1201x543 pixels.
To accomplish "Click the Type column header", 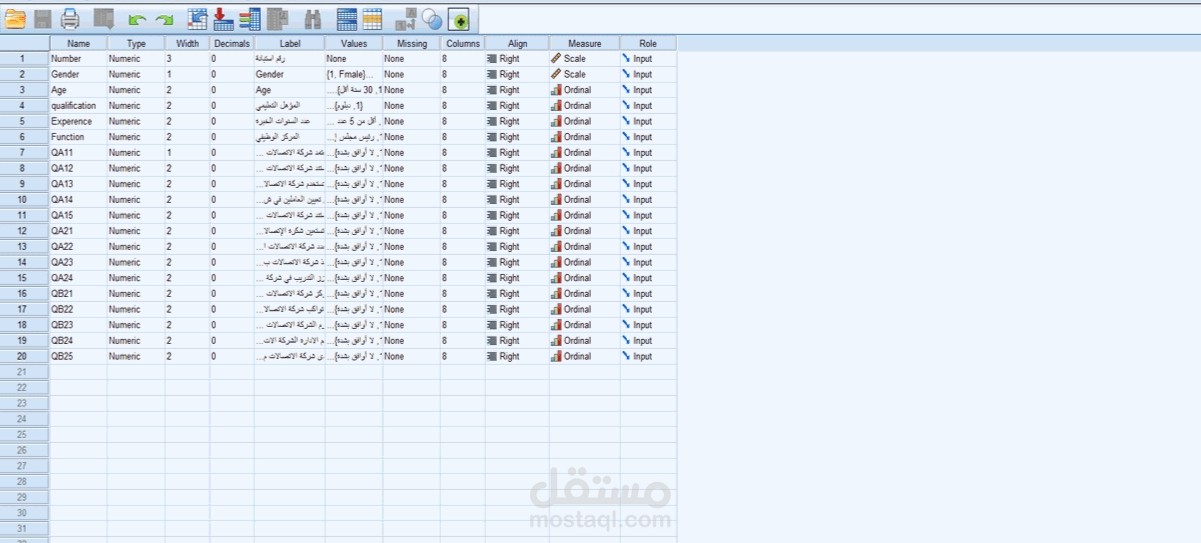I will (x=136, y=43).
